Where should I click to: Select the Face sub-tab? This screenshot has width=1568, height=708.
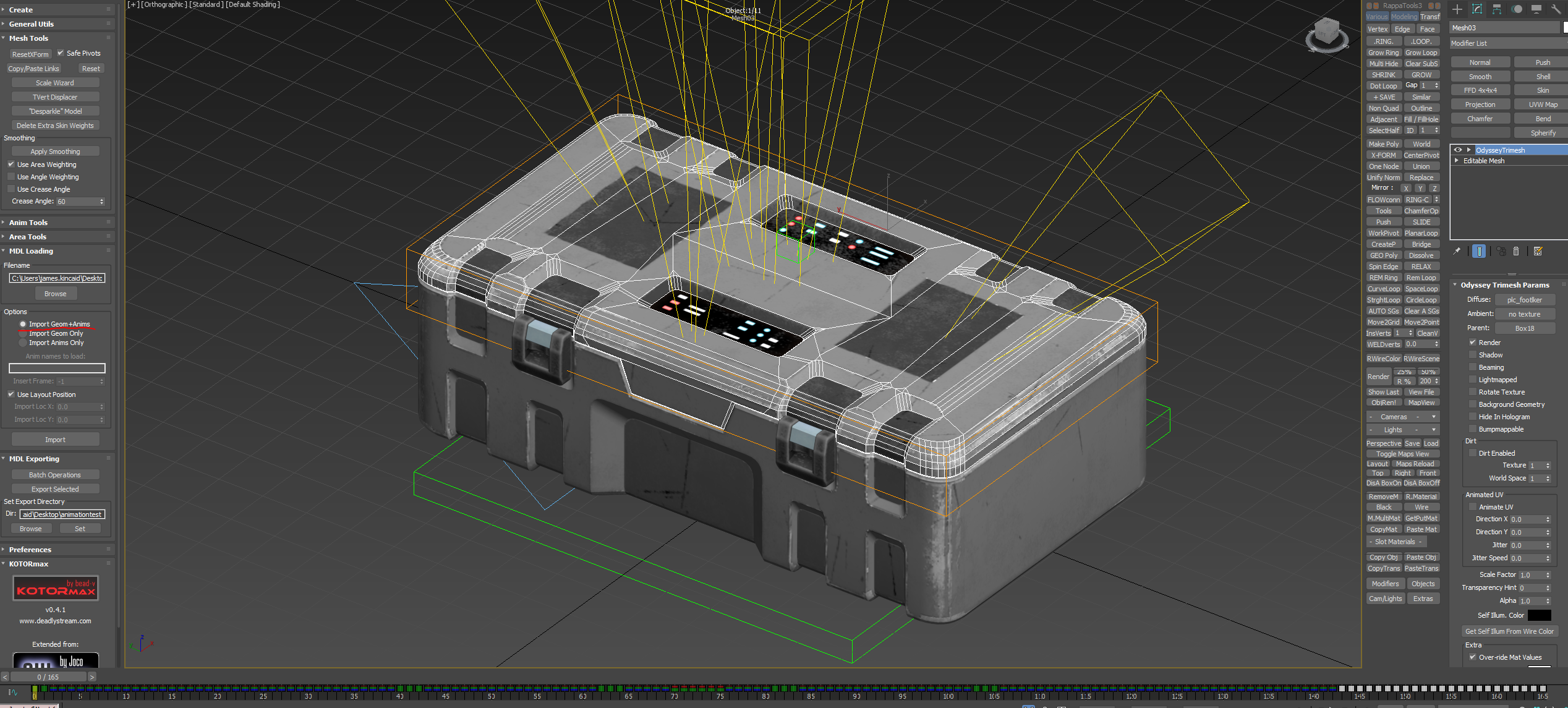1428,29
